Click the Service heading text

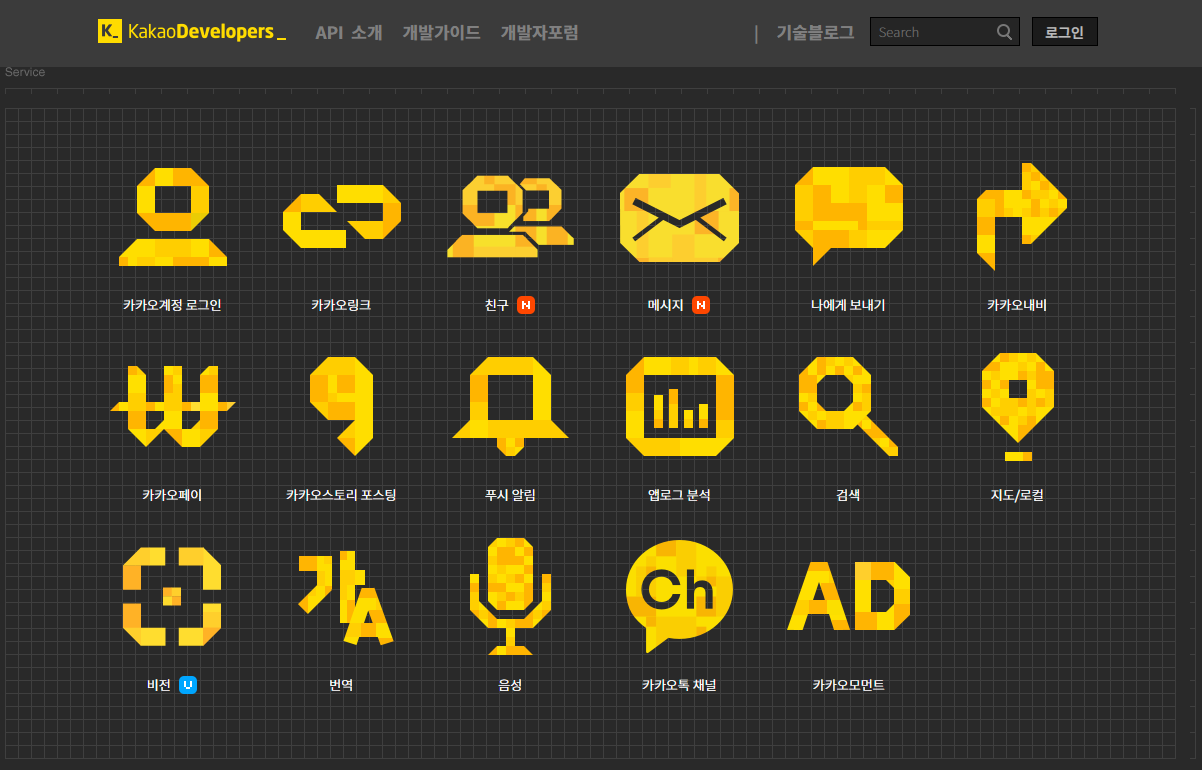pos(25,72)
